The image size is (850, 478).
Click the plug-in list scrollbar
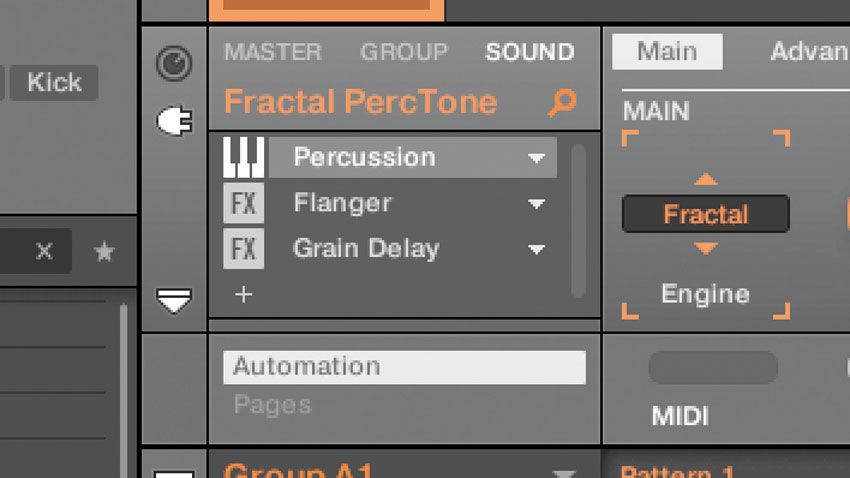tap(578, 221)
